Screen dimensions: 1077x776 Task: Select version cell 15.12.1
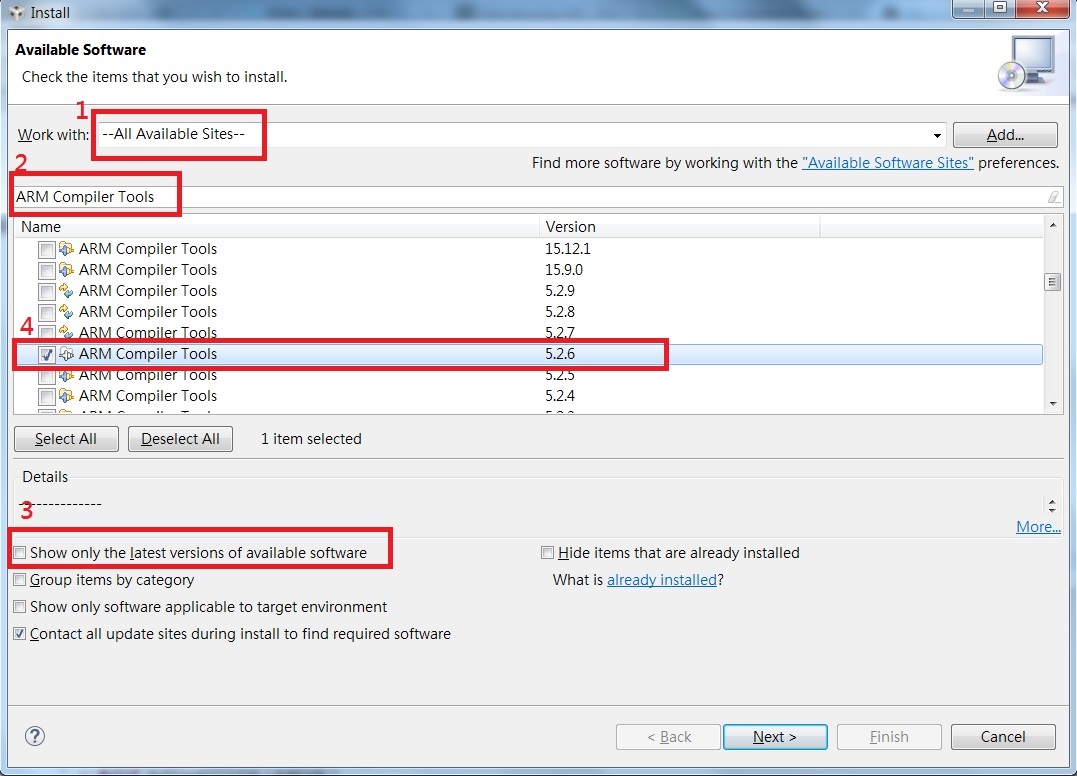click(568, 249)
